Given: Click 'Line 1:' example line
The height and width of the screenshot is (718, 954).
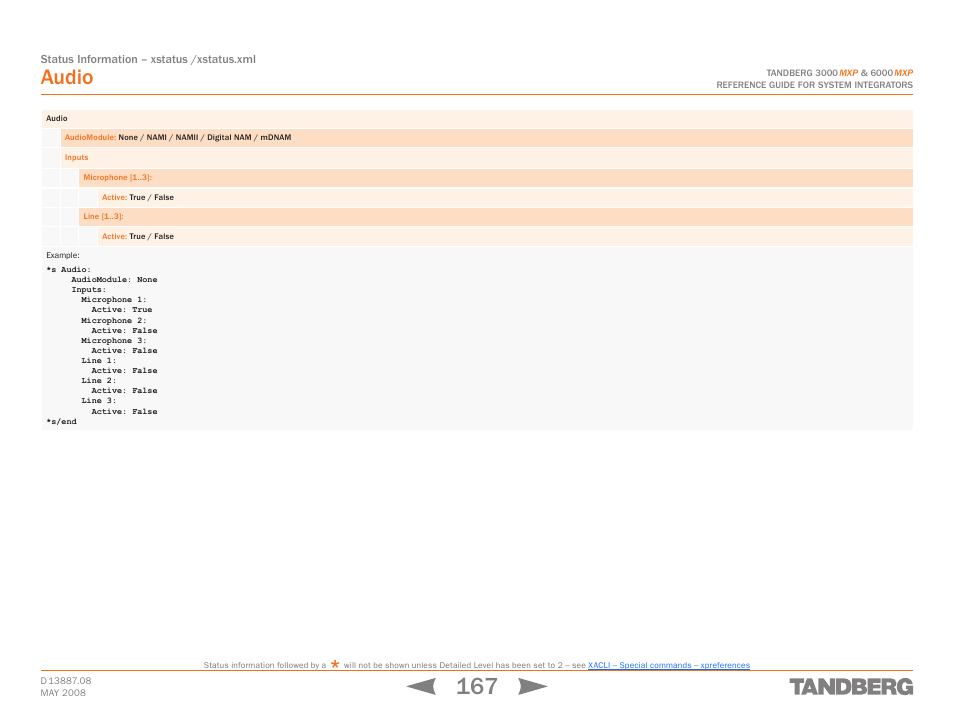Looking at the screenshot, I should tap(99, 361).
